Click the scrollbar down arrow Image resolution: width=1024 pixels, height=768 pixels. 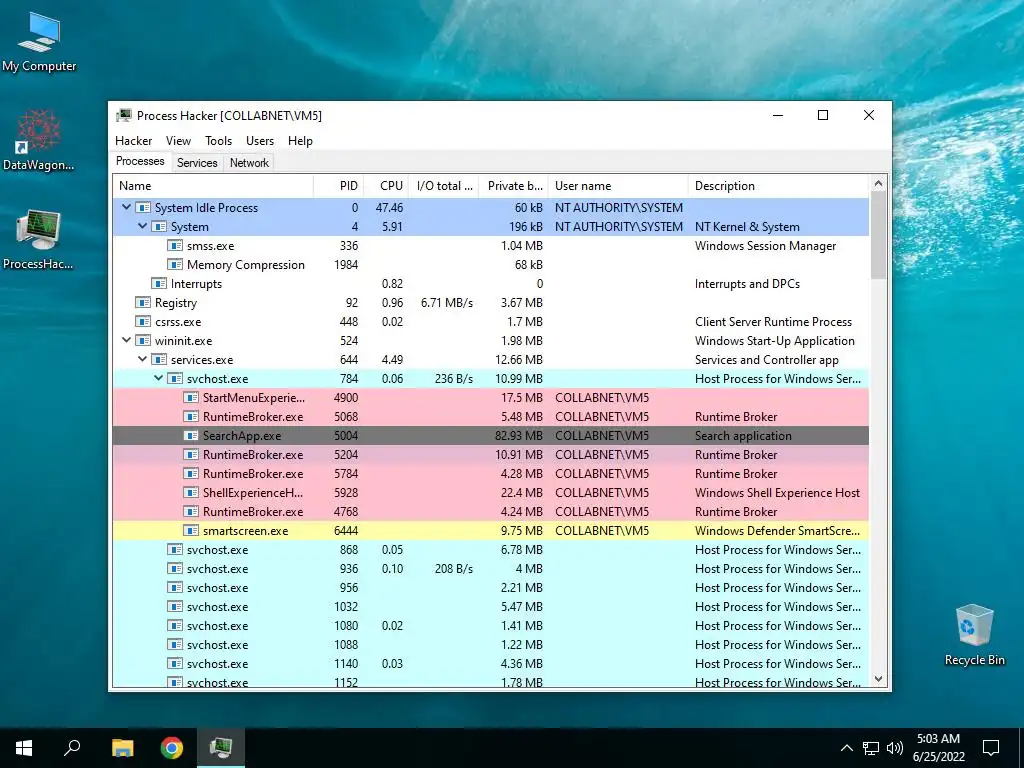[x=878, y=679]
